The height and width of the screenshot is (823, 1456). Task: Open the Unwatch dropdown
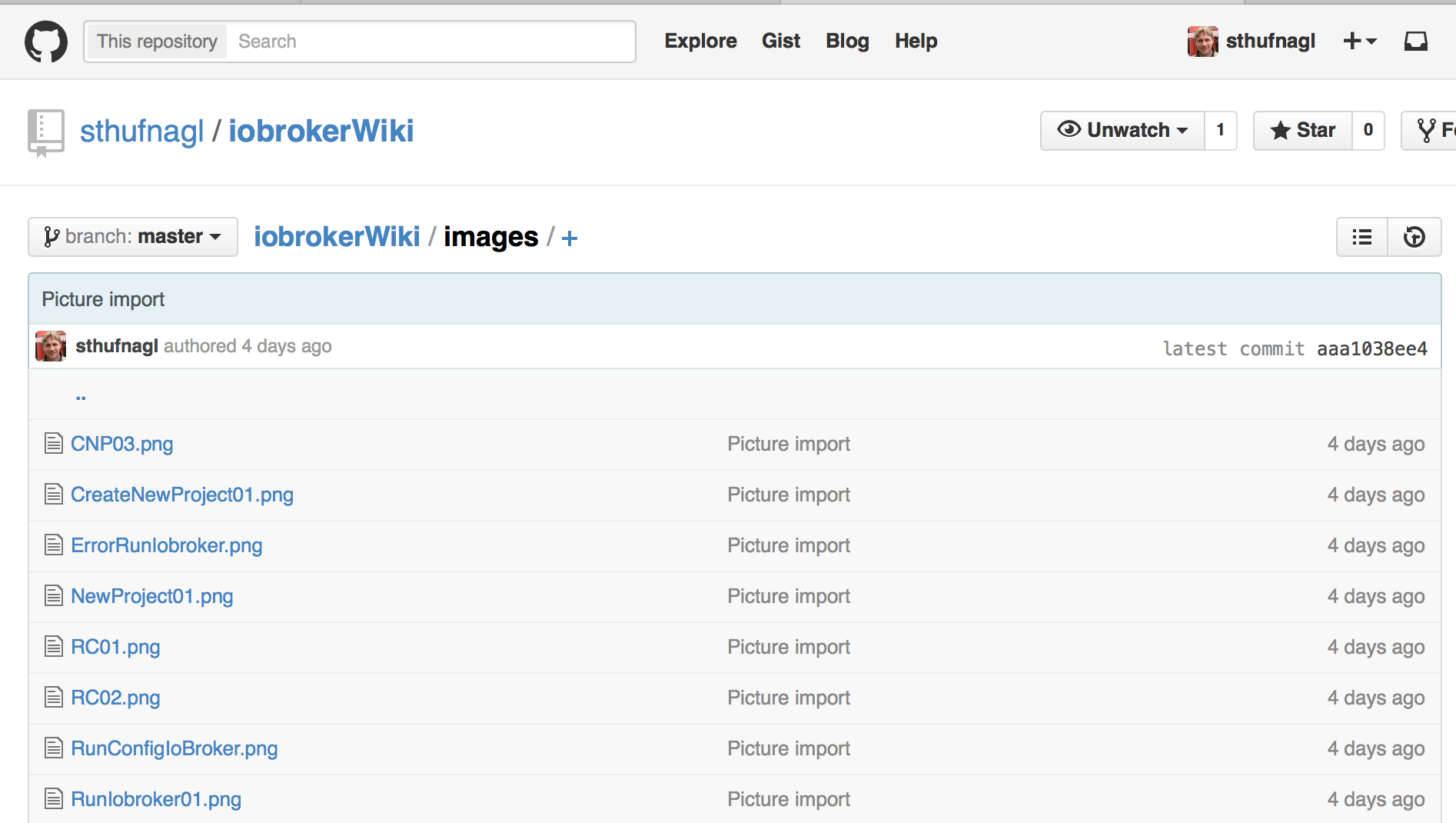coord(1122,131)
